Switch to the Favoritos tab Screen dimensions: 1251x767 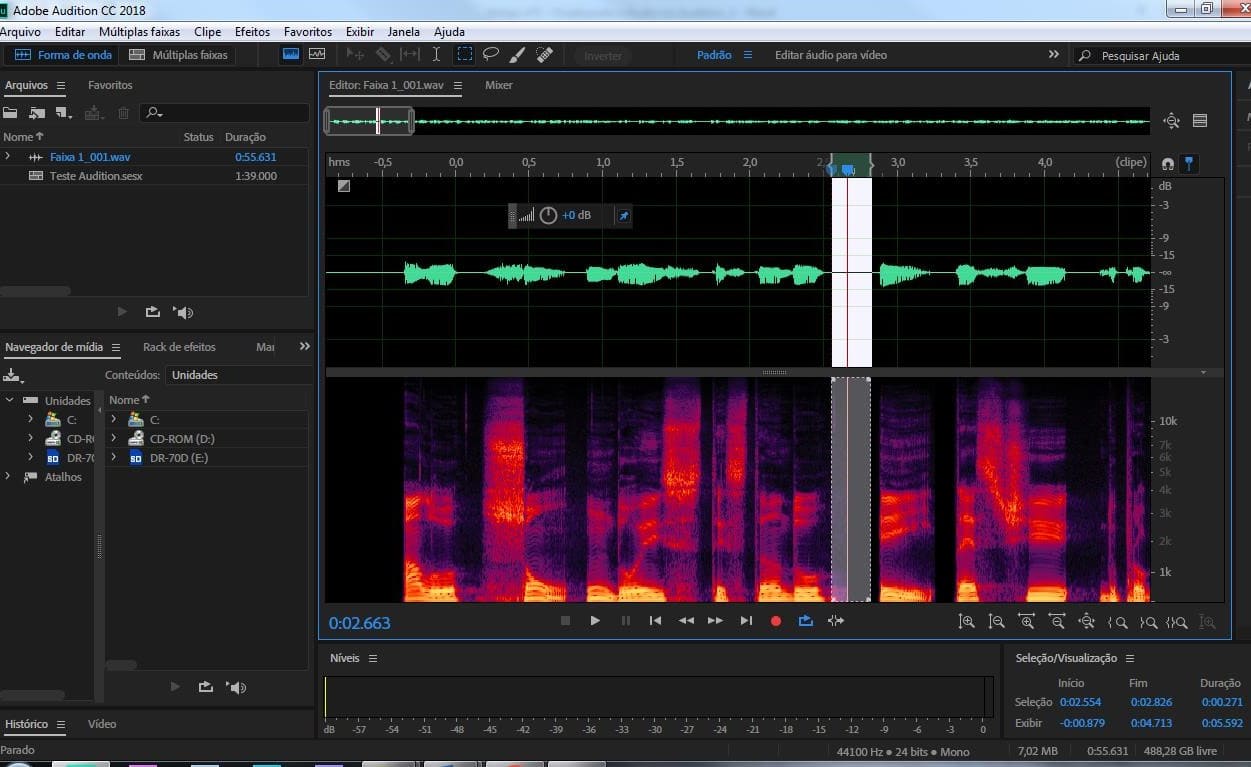pyautogui.click(x=110, y=86)
